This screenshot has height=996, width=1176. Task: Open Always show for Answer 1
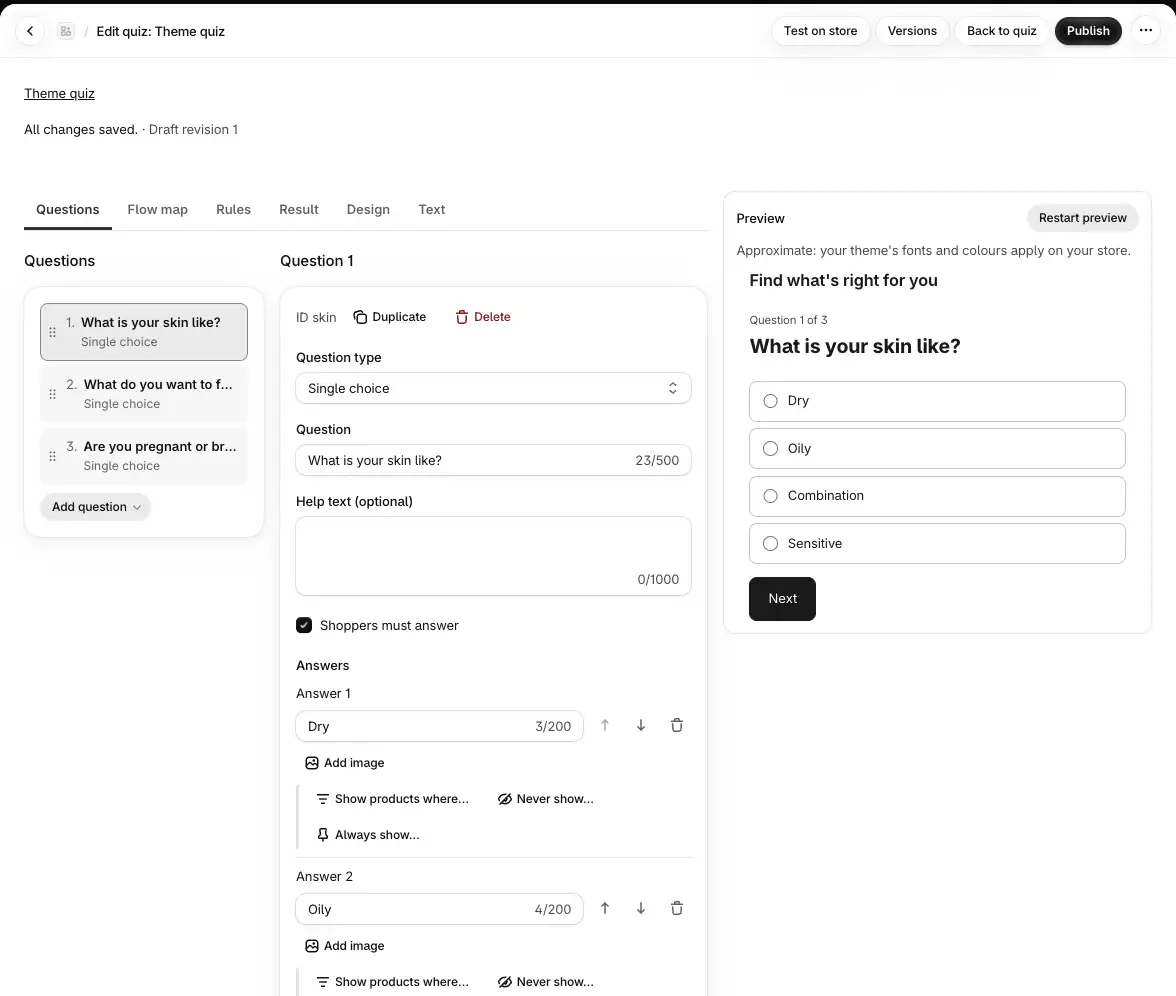pyautogui.click(x=368, y=835)
